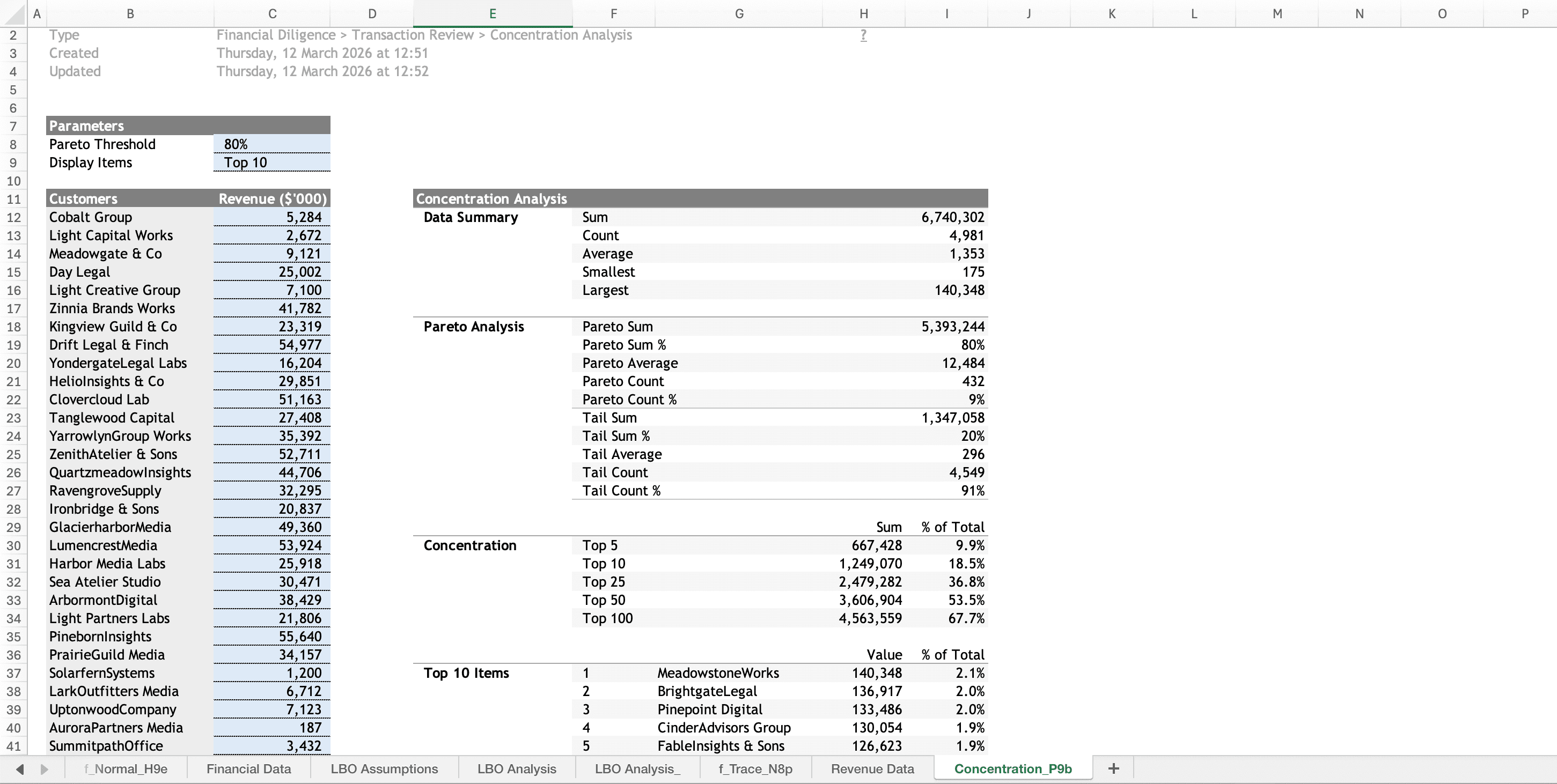The height and width of the screenshot is (784, 1557).
Task: Select Top 100 percentage 67.7%
Action: pyautogui.click(x=946, y=618)
